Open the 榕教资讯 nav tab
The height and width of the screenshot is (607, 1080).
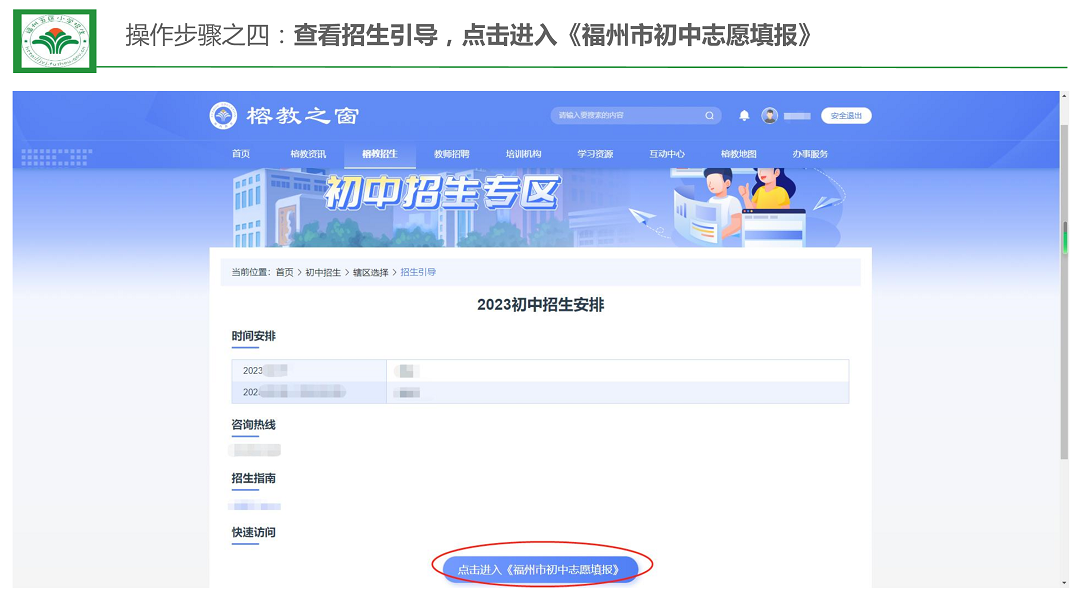tap(308, 154)
